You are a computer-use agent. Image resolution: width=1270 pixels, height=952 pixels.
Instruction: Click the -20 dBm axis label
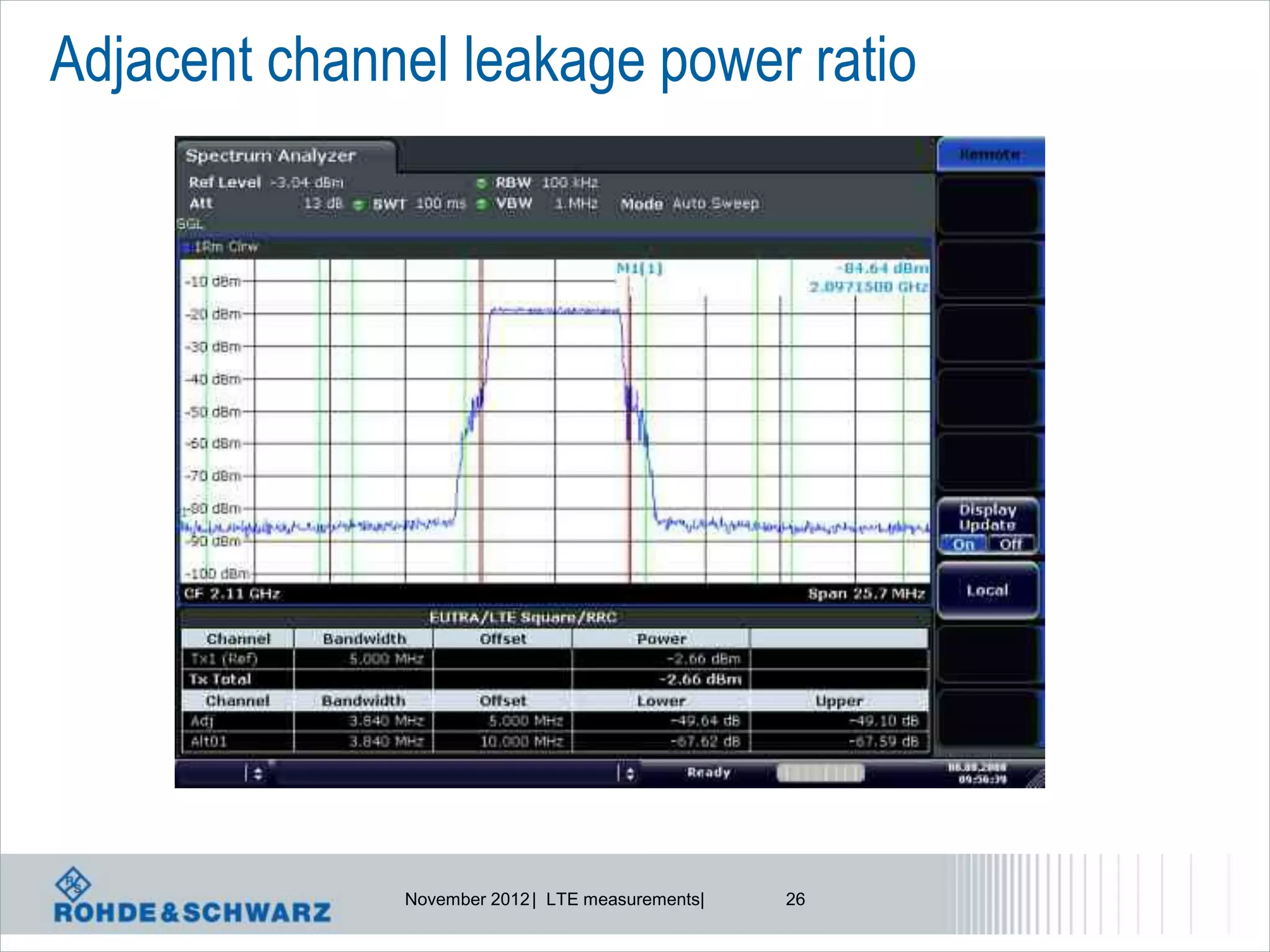pyautogui.click(x=213, y=314)
